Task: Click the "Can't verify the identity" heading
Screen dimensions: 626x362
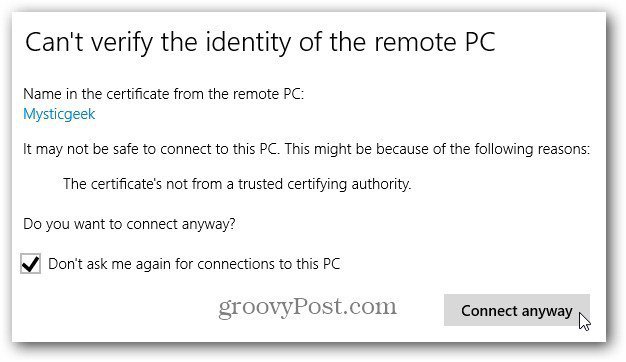Action: click(260, 43)
